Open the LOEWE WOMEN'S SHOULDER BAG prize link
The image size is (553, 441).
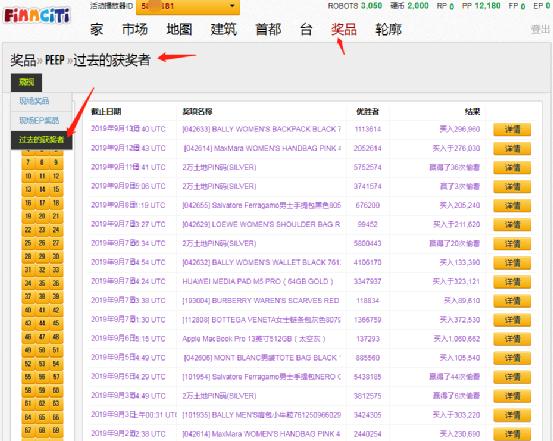(261, 224)
